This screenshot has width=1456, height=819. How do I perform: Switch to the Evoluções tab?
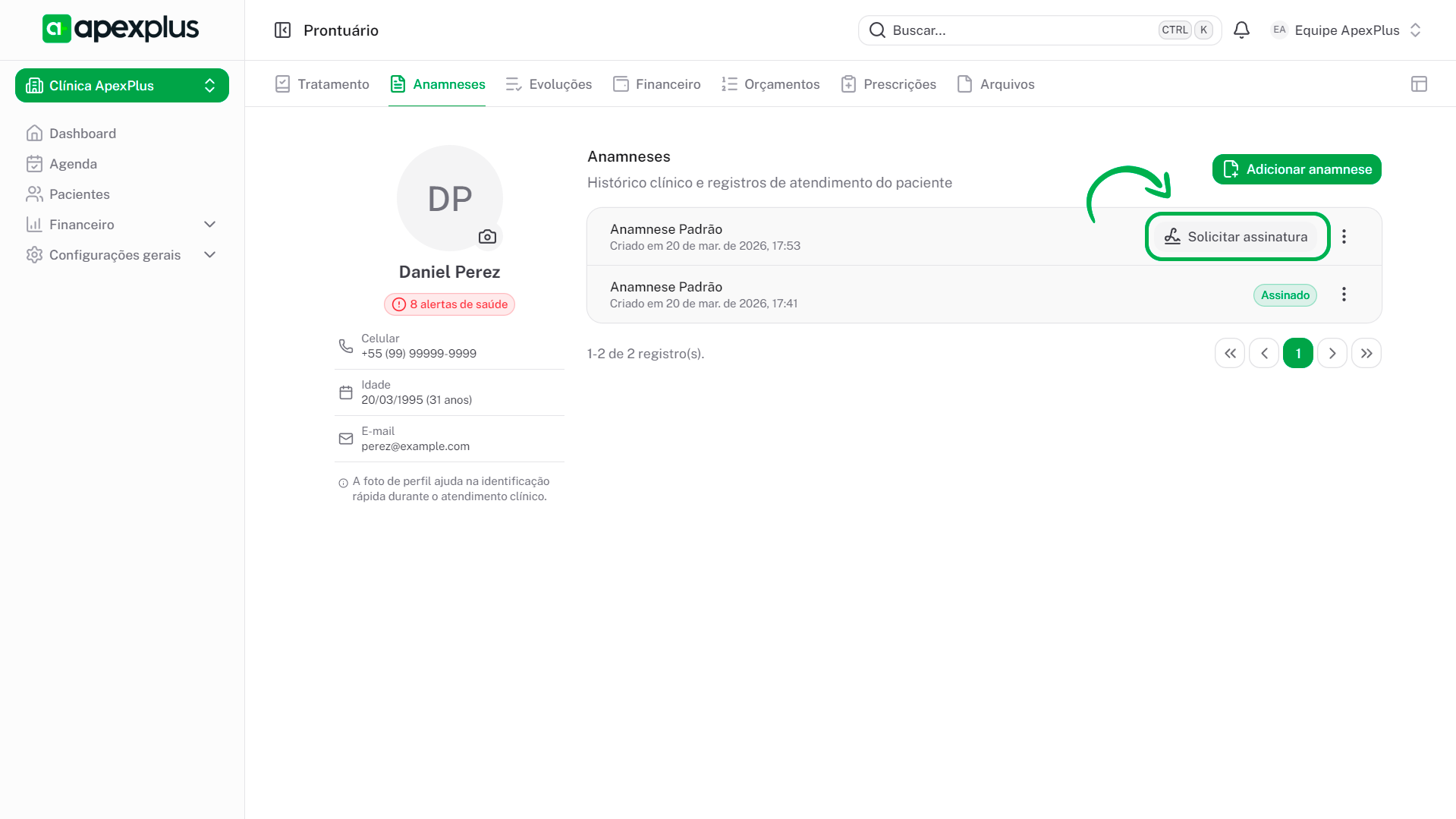click(549, 84)
